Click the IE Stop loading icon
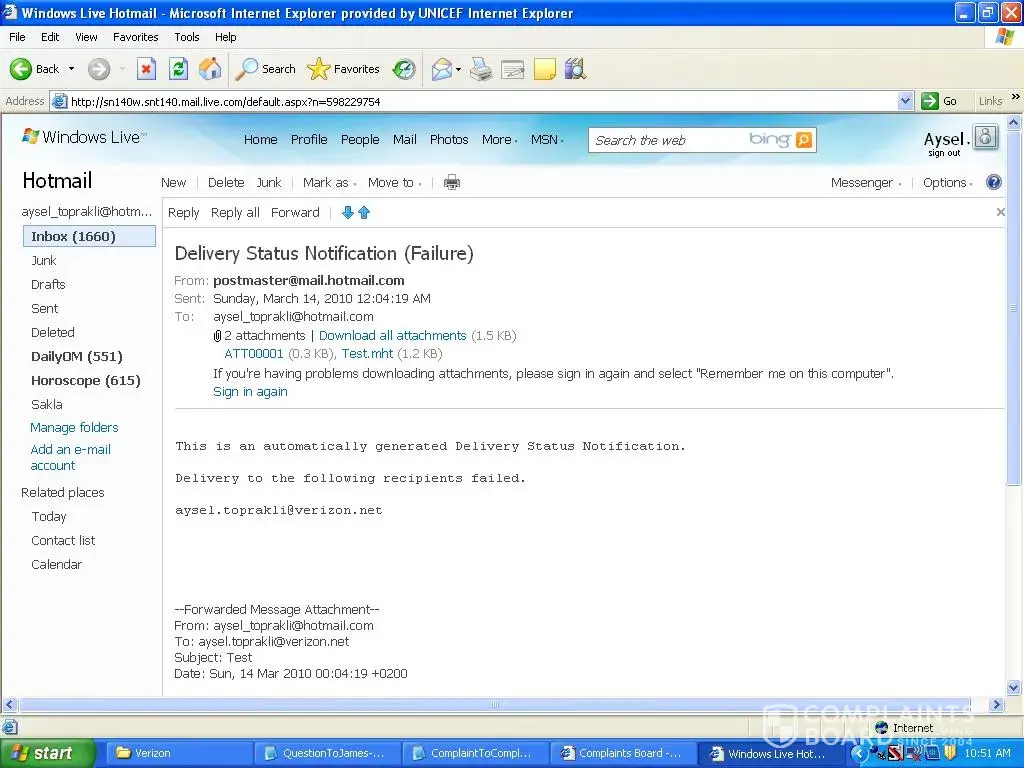This screenshot has height=768, width=1024. pos(146,69)
